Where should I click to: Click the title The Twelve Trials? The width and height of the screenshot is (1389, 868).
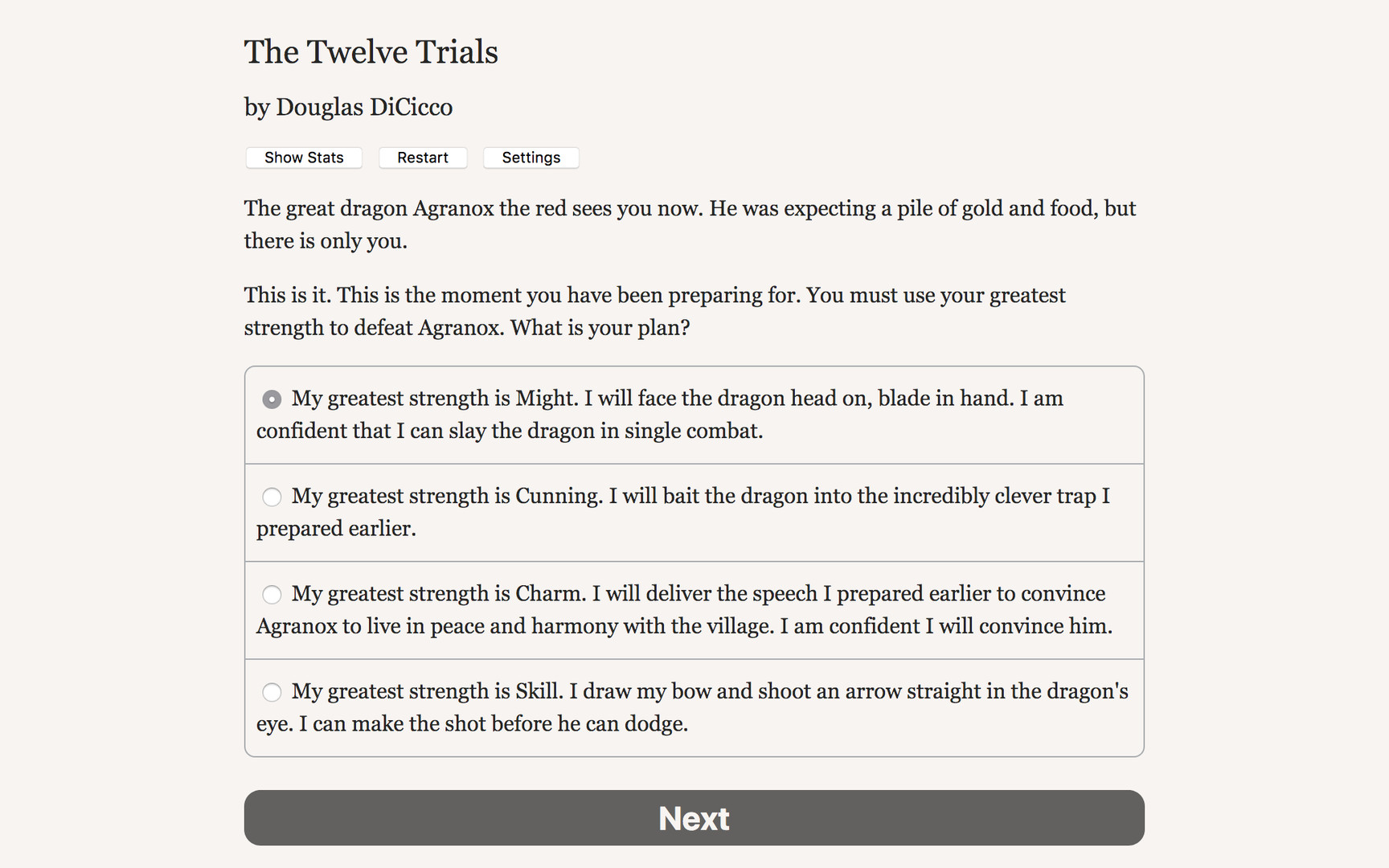point(371,51)
